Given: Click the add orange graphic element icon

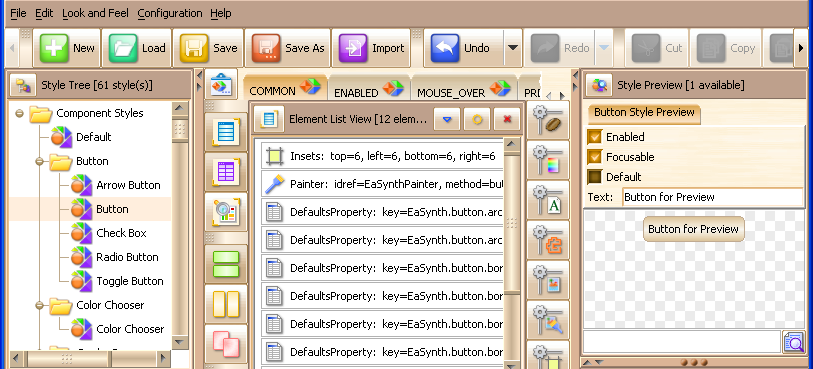Looking at the screenshot, I should (548, 240).
